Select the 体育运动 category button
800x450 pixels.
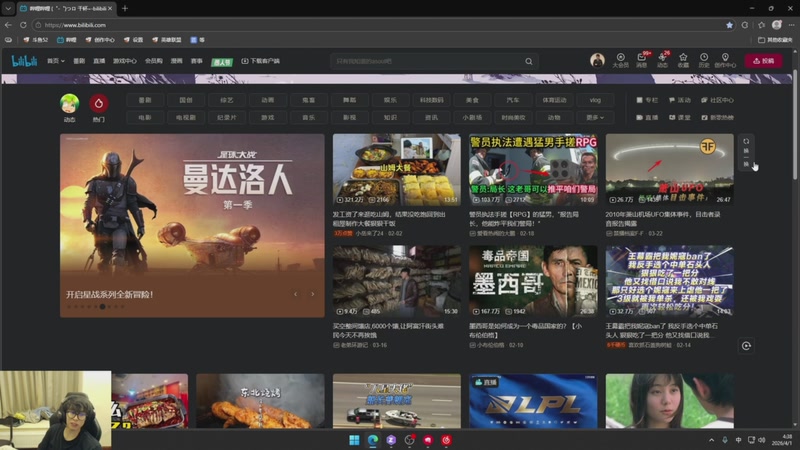(x=554, y=100)
